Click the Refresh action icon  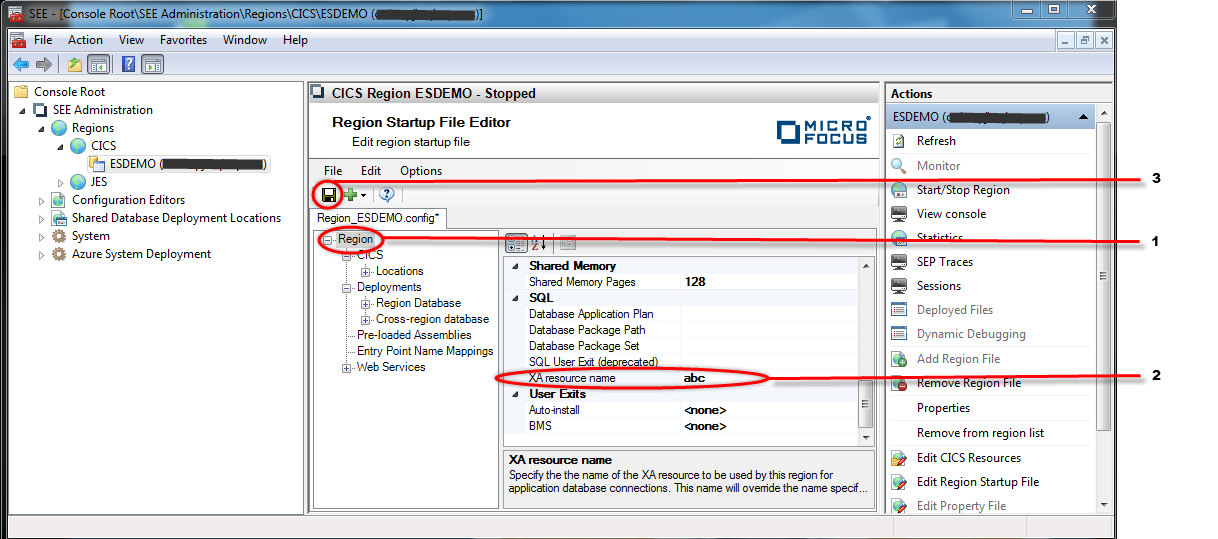(x=898, y=141)
